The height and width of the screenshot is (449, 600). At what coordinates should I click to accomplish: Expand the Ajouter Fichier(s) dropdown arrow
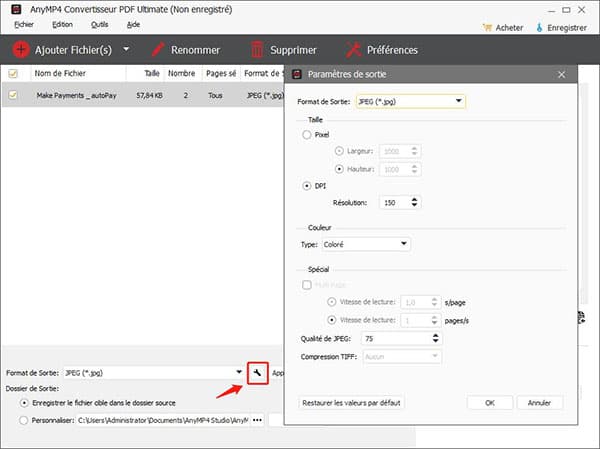click(126, 49)
